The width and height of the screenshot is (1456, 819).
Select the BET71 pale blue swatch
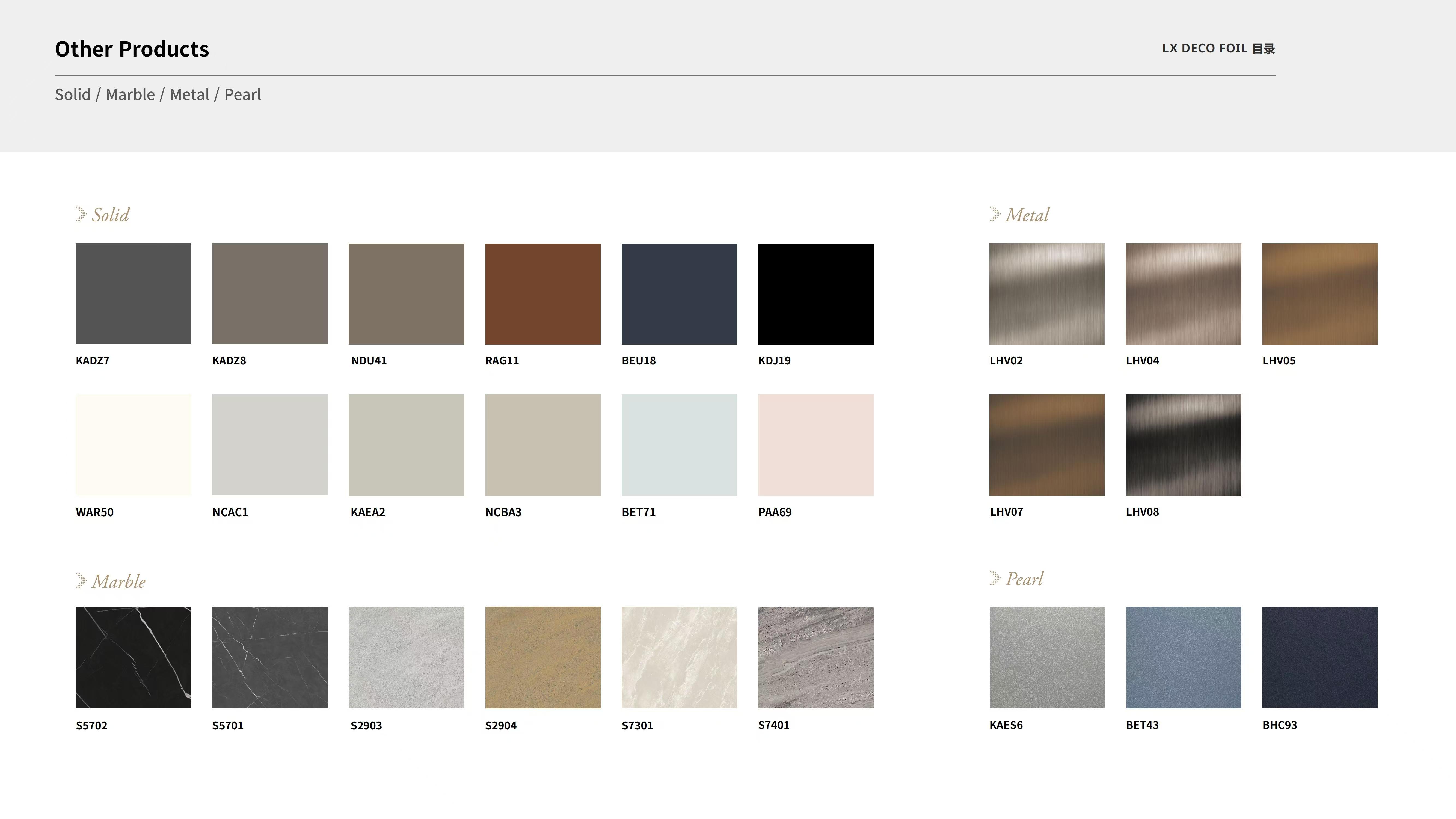pos(679,445)
